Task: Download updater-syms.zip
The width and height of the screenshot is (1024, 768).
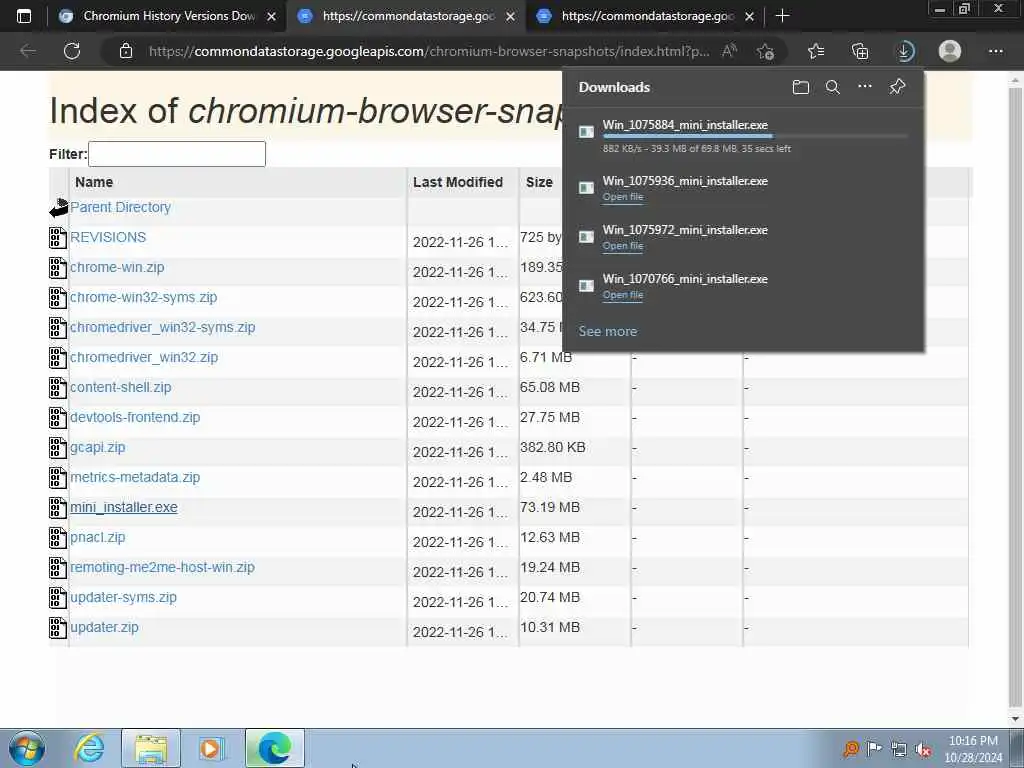Action: pos(123,598)
